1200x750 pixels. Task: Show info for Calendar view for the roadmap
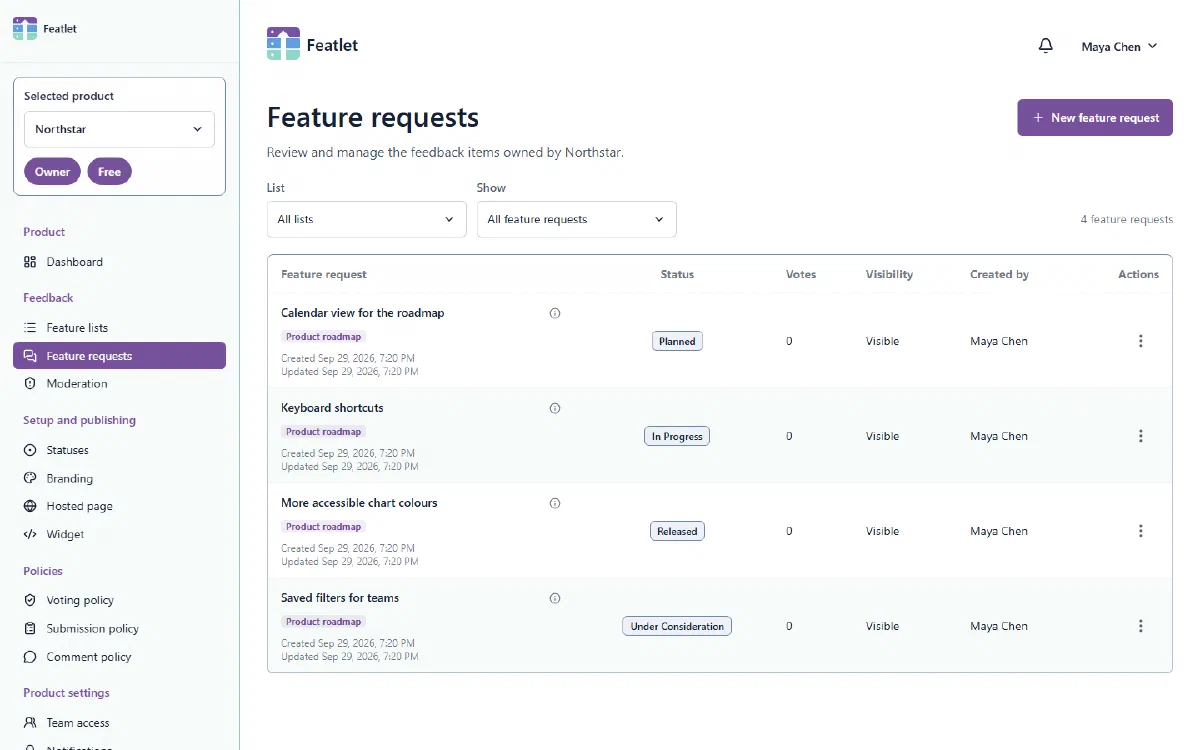pos(555,313)
